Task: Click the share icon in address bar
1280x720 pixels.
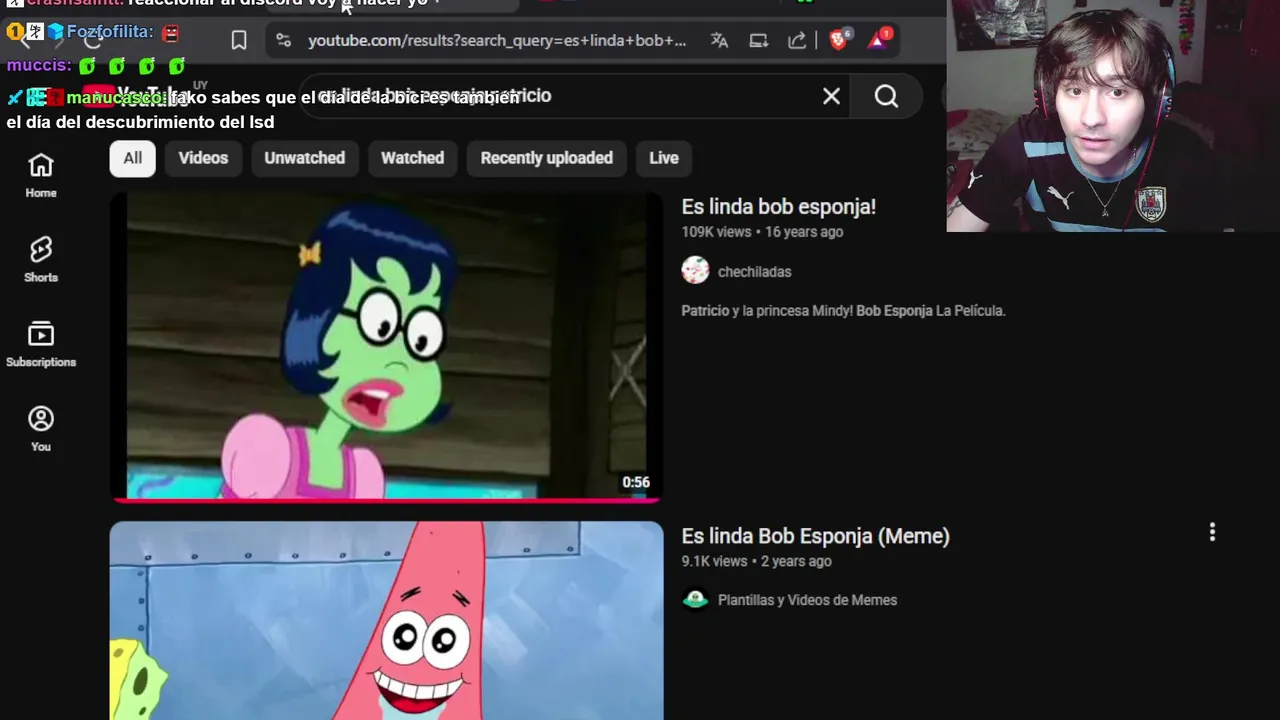Action: click(x=797, y=40)
